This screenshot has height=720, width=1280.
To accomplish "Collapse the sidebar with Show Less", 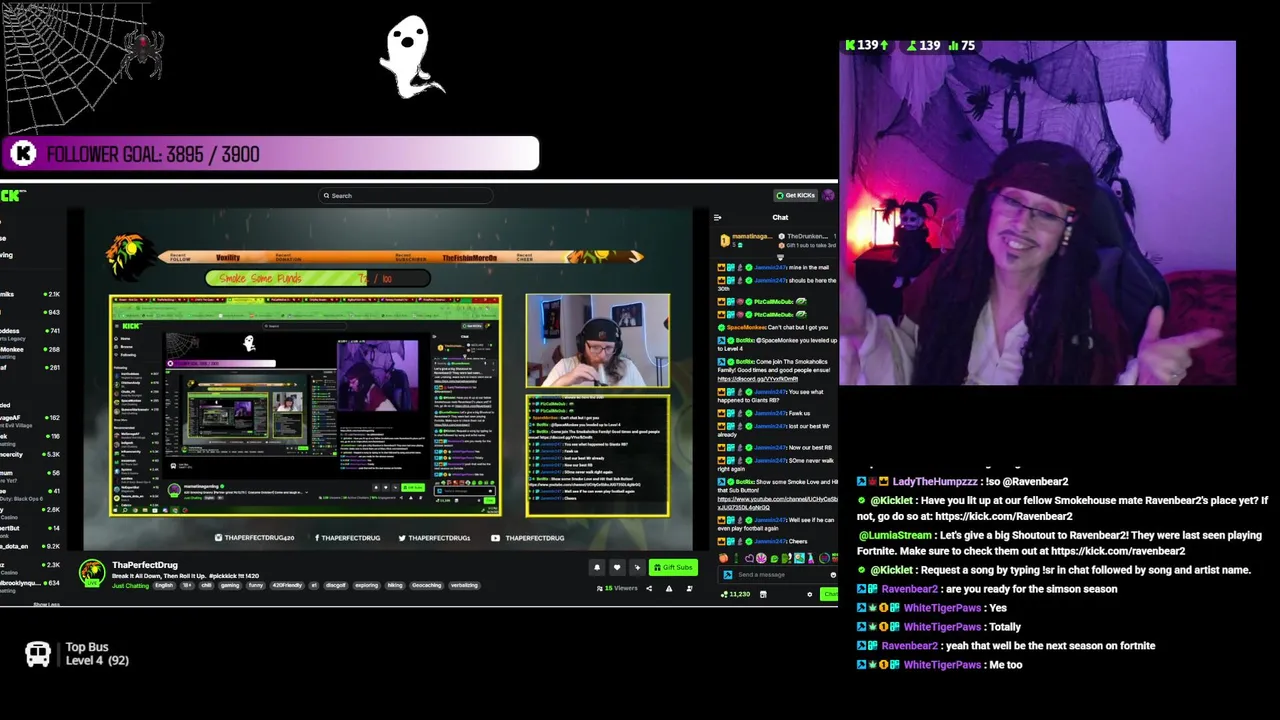I will tap(46, 604).
